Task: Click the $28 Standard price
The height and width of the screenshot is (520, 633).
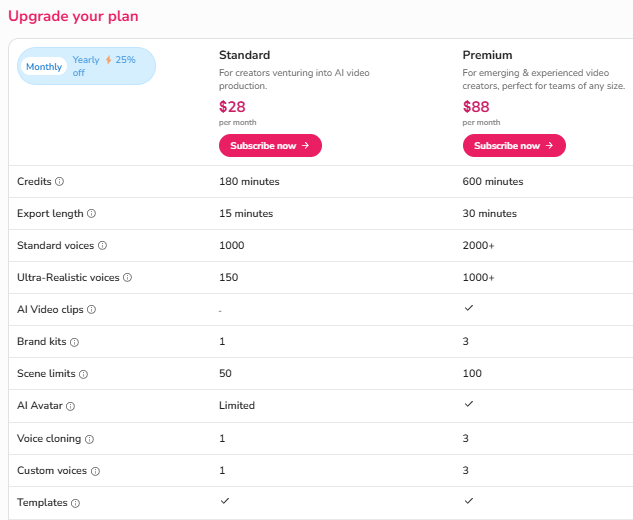Action: 232,107
